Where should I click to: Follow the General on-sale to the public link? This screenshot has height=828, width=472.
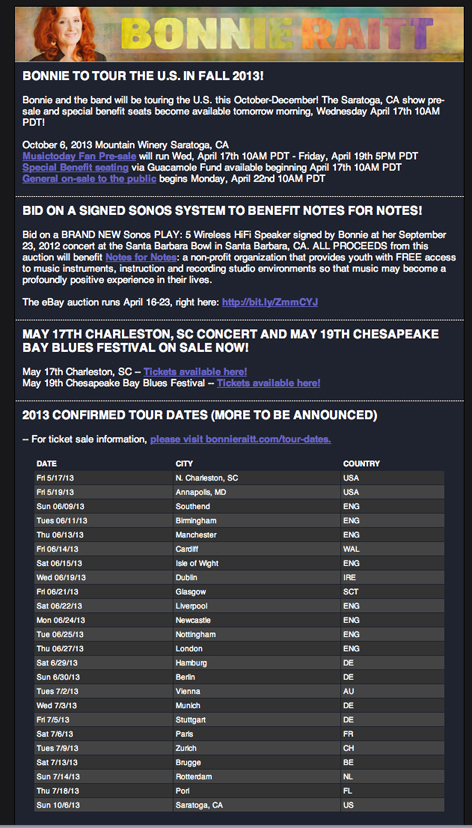[x=89, y=178]
